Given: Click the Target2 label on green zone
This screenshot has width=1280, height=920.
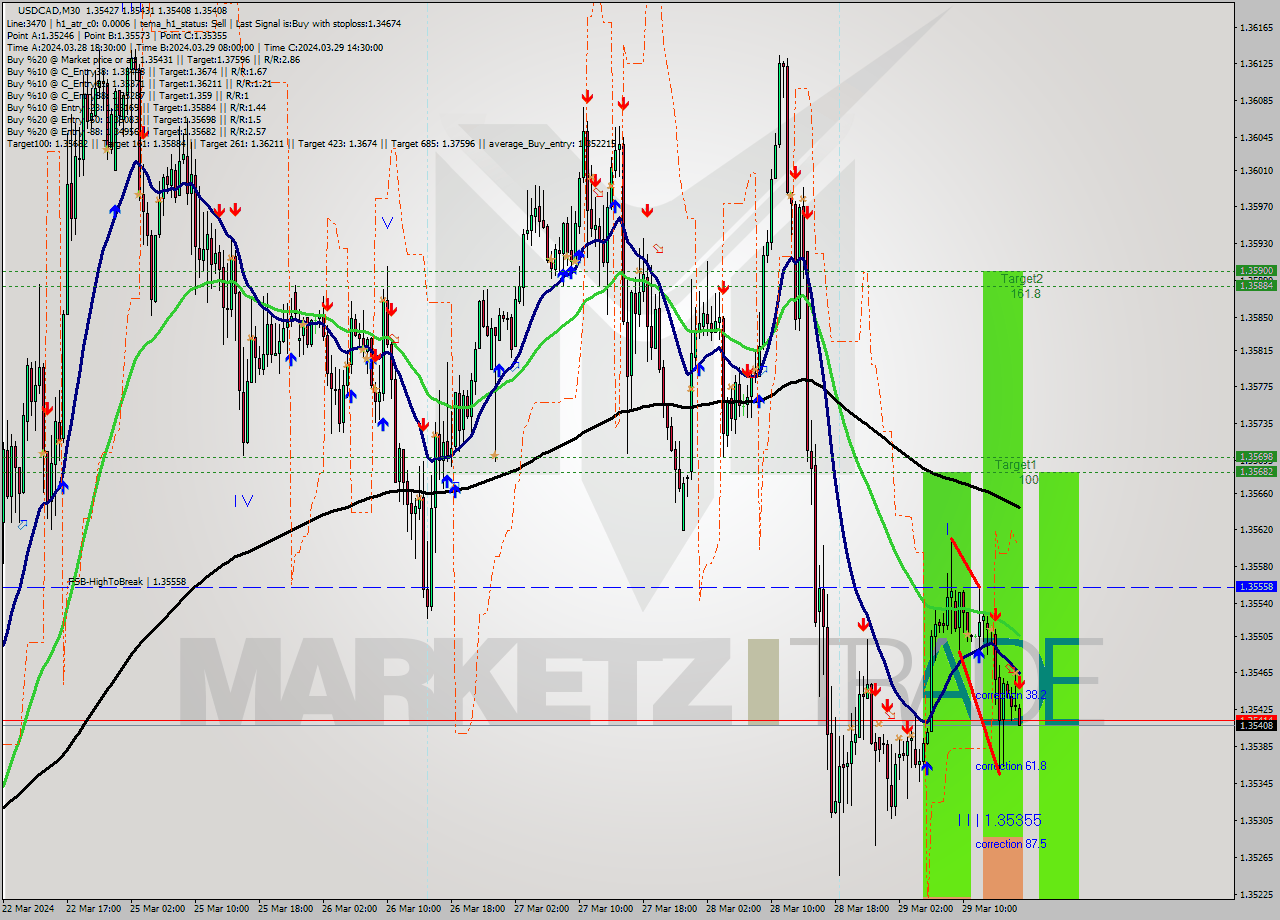Looking at the screenshot, I should (1022, 279).
